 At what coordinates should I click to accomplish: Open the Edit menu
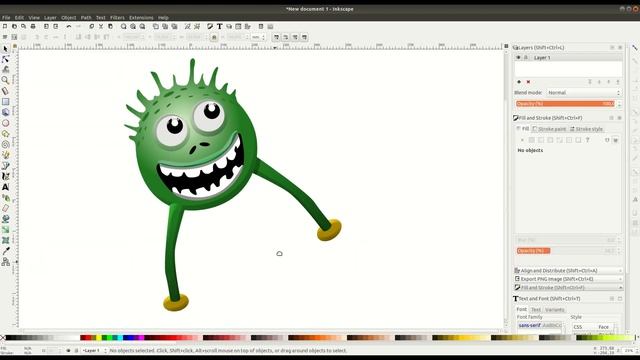(x=19, y=18)
